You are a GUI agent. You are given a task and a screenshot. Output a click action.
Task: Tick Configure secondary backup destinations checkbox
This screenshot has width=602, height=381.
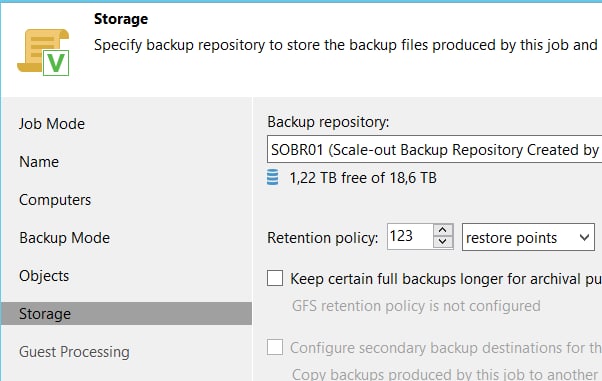tap(275, 347)
